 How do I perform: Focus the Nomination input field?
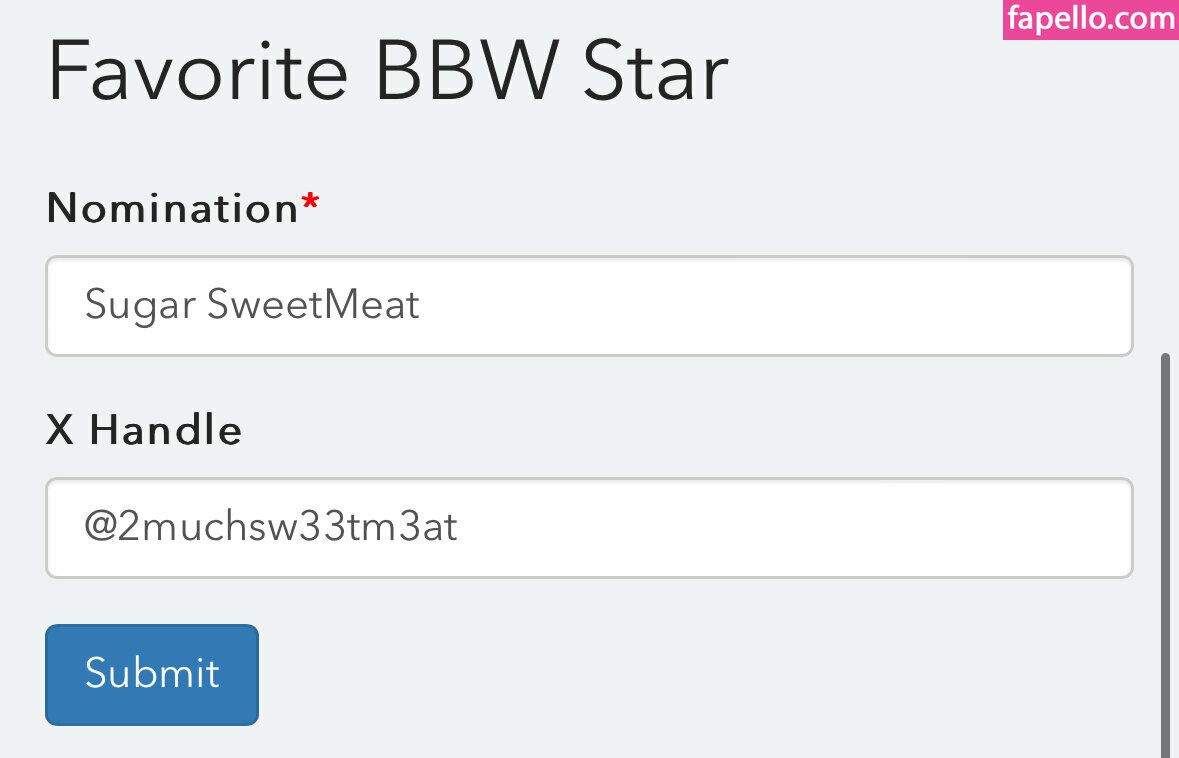588,305
